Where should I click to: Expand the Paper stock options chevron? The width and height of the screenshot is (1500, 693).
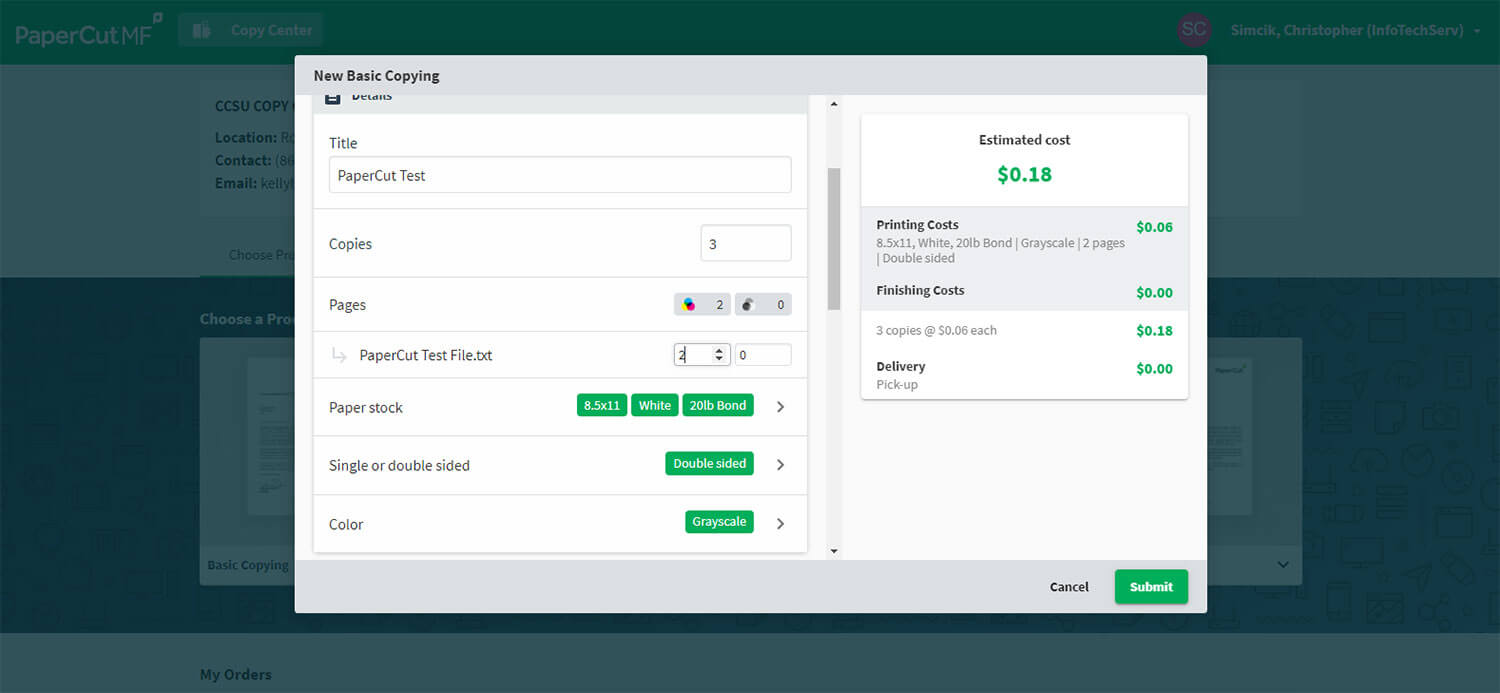point(781,407)
